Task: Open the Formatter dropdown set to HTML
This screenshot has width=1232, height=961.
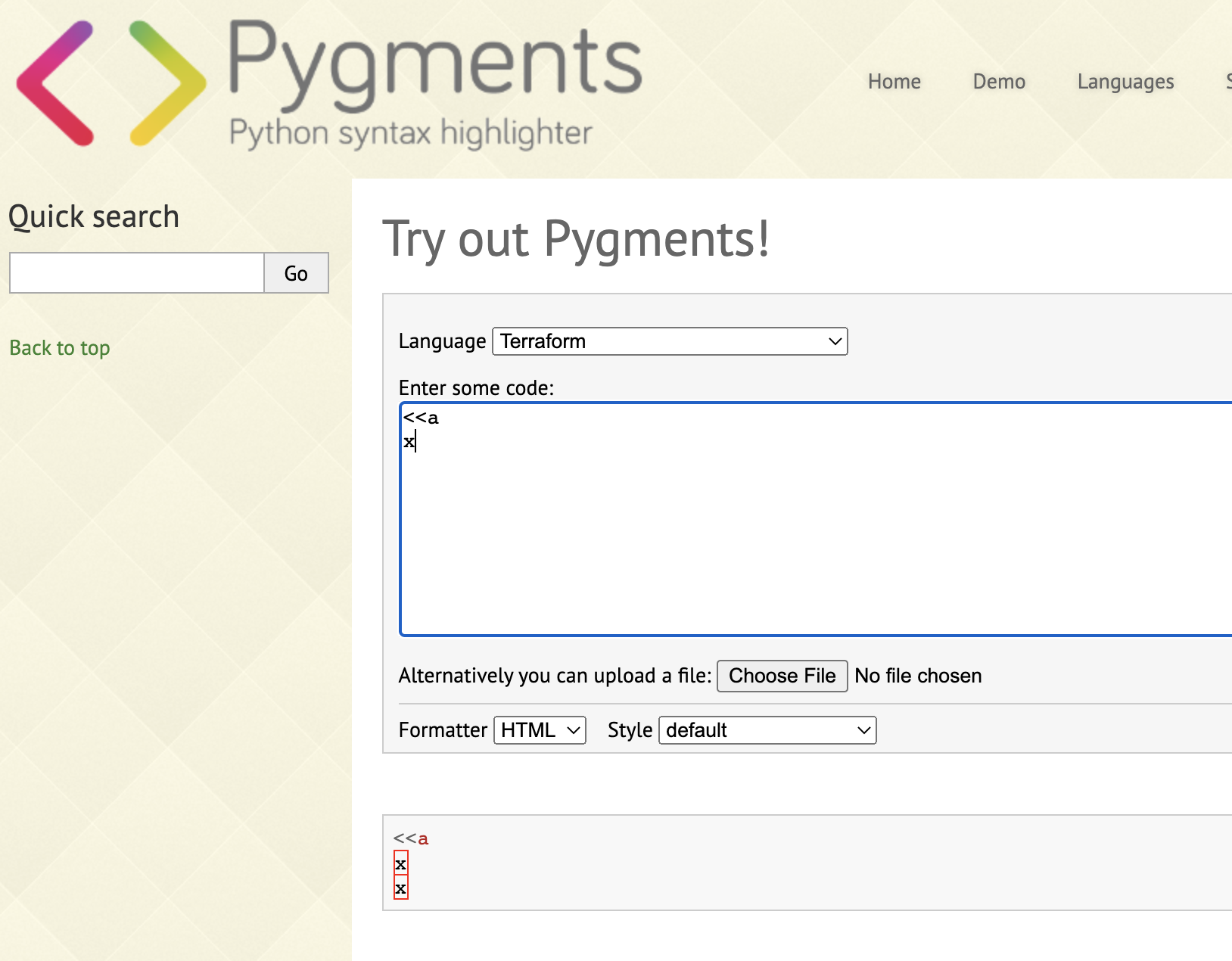Action: [540, 730]
